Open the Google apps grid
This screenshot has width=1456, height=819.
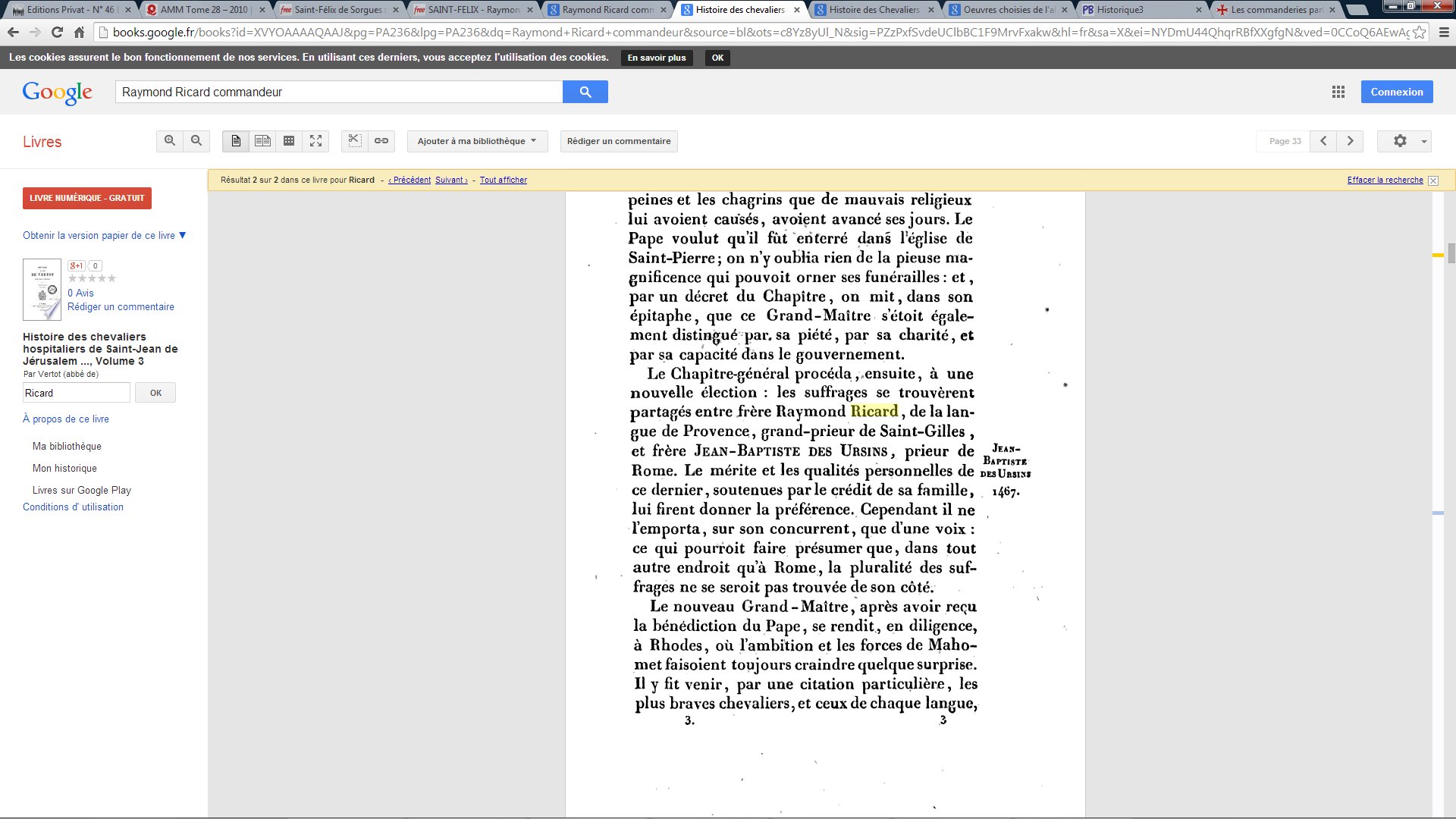point(1338,92)
